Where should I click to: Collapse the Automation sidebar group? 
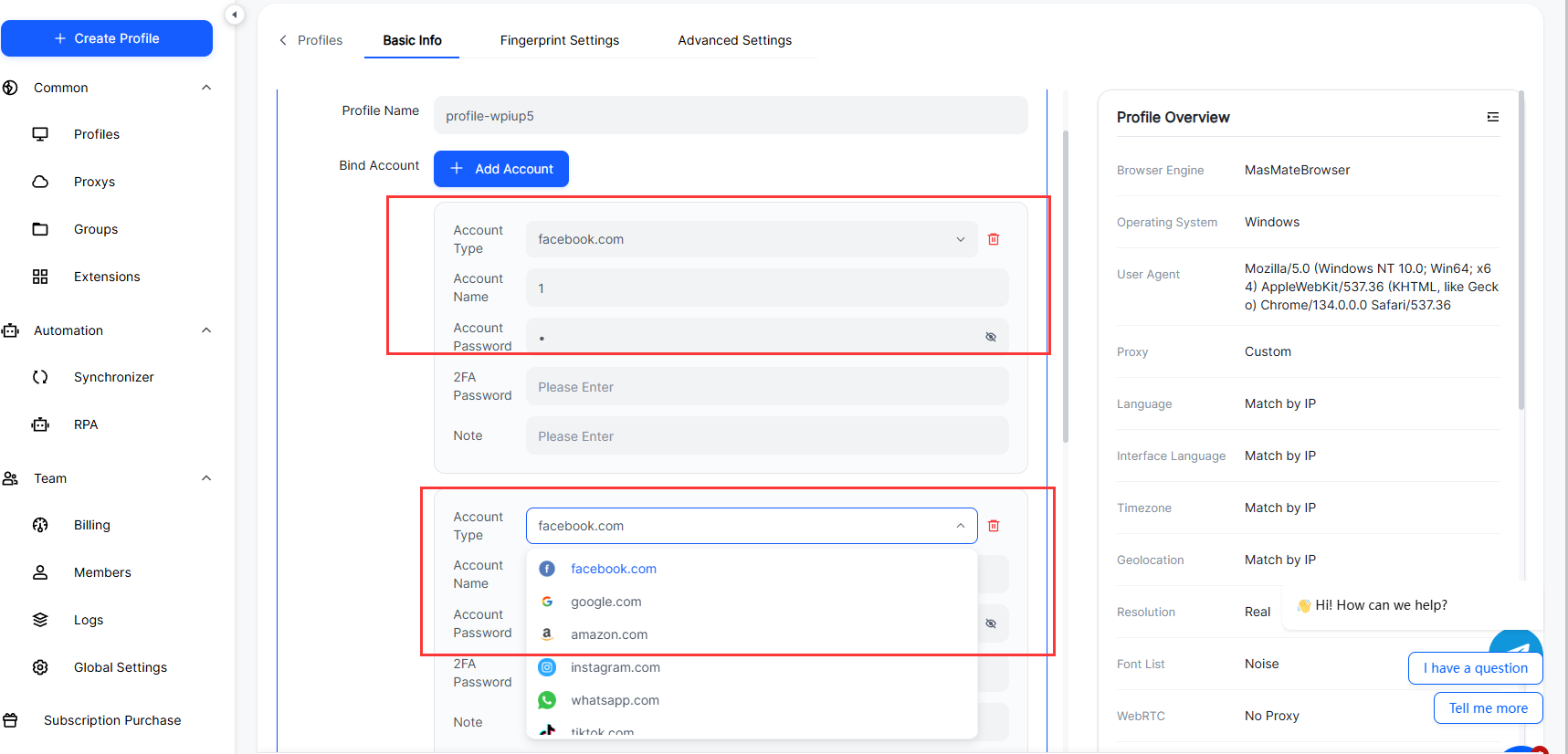click(206, 330)
